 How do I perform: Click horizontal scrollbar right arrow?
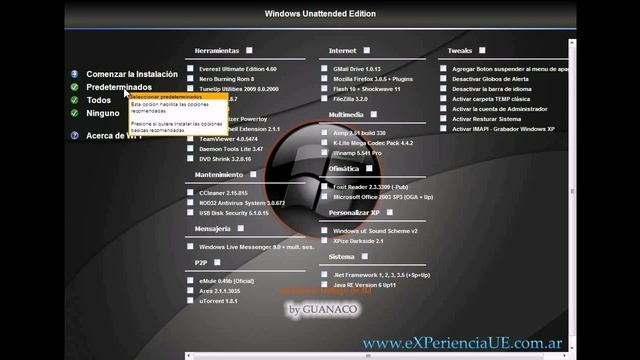pyautogui.click(x=564, y=356)
